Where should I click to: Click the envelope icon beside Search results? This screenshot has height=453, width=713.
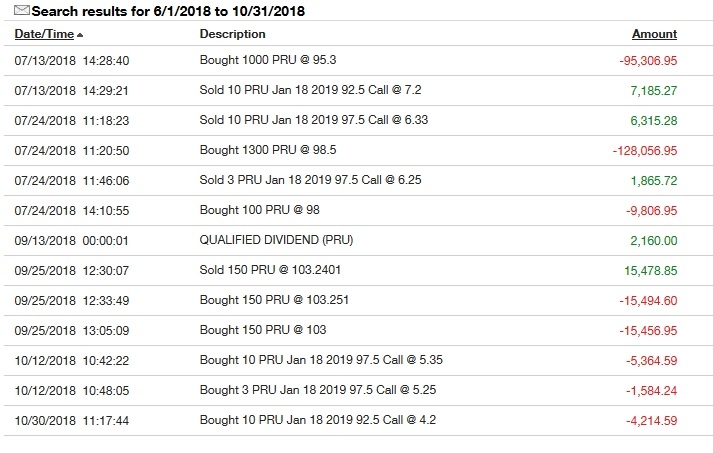click(x=21, y=10)
